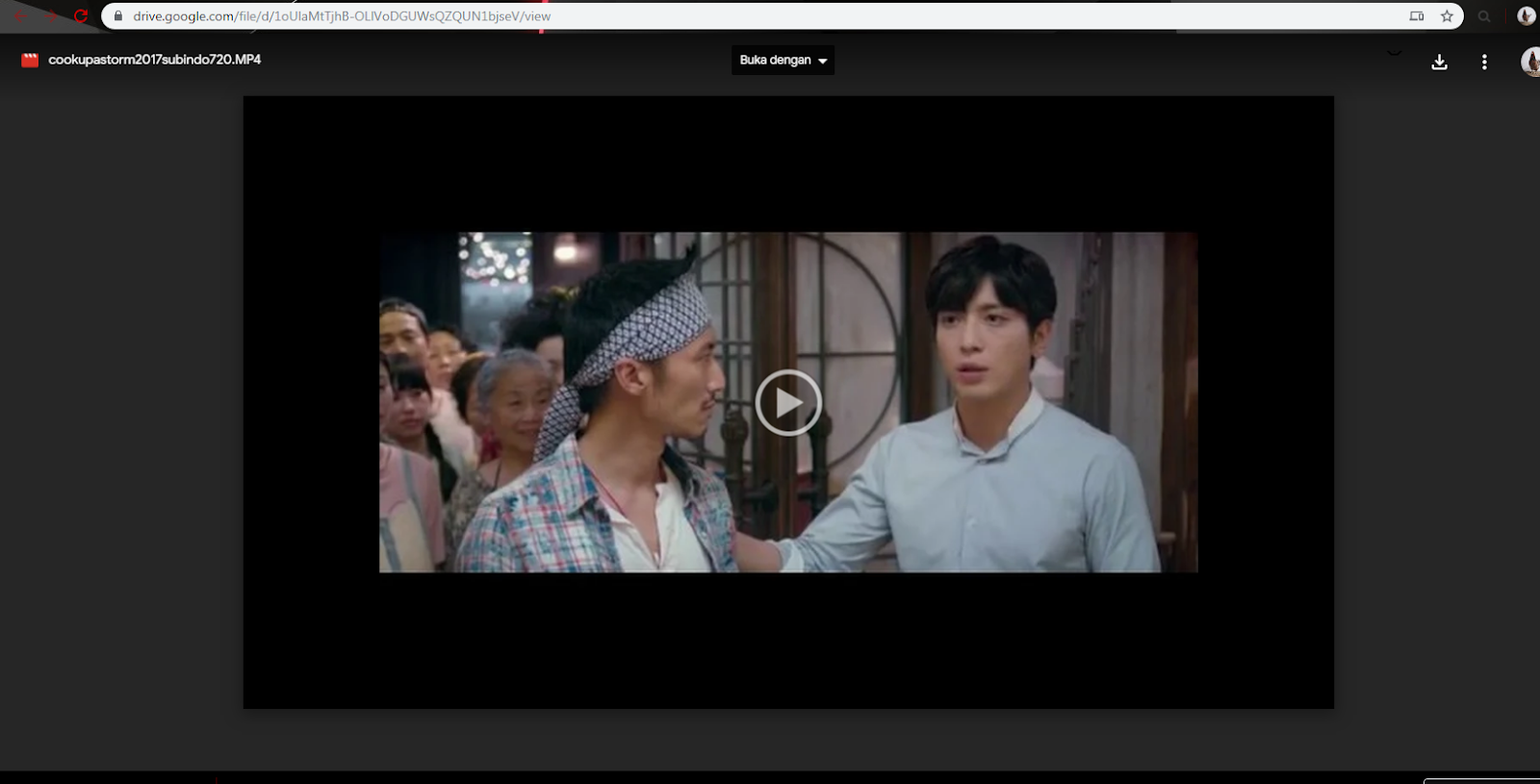Open the three-dot more actions menu
Viewport: 1540px width, 784px height.
point(1484,62)
